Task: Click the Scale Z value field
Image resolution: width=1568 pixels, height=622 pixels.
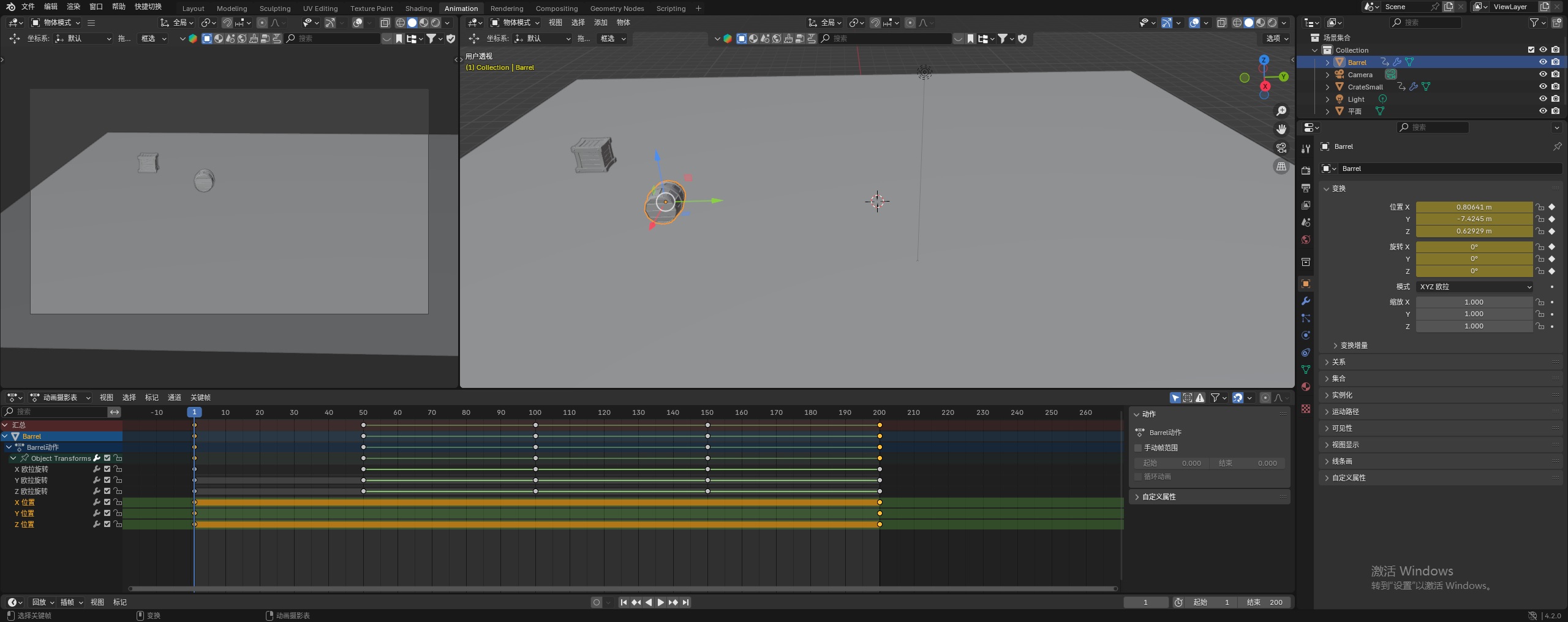Action: (1474, 327)
